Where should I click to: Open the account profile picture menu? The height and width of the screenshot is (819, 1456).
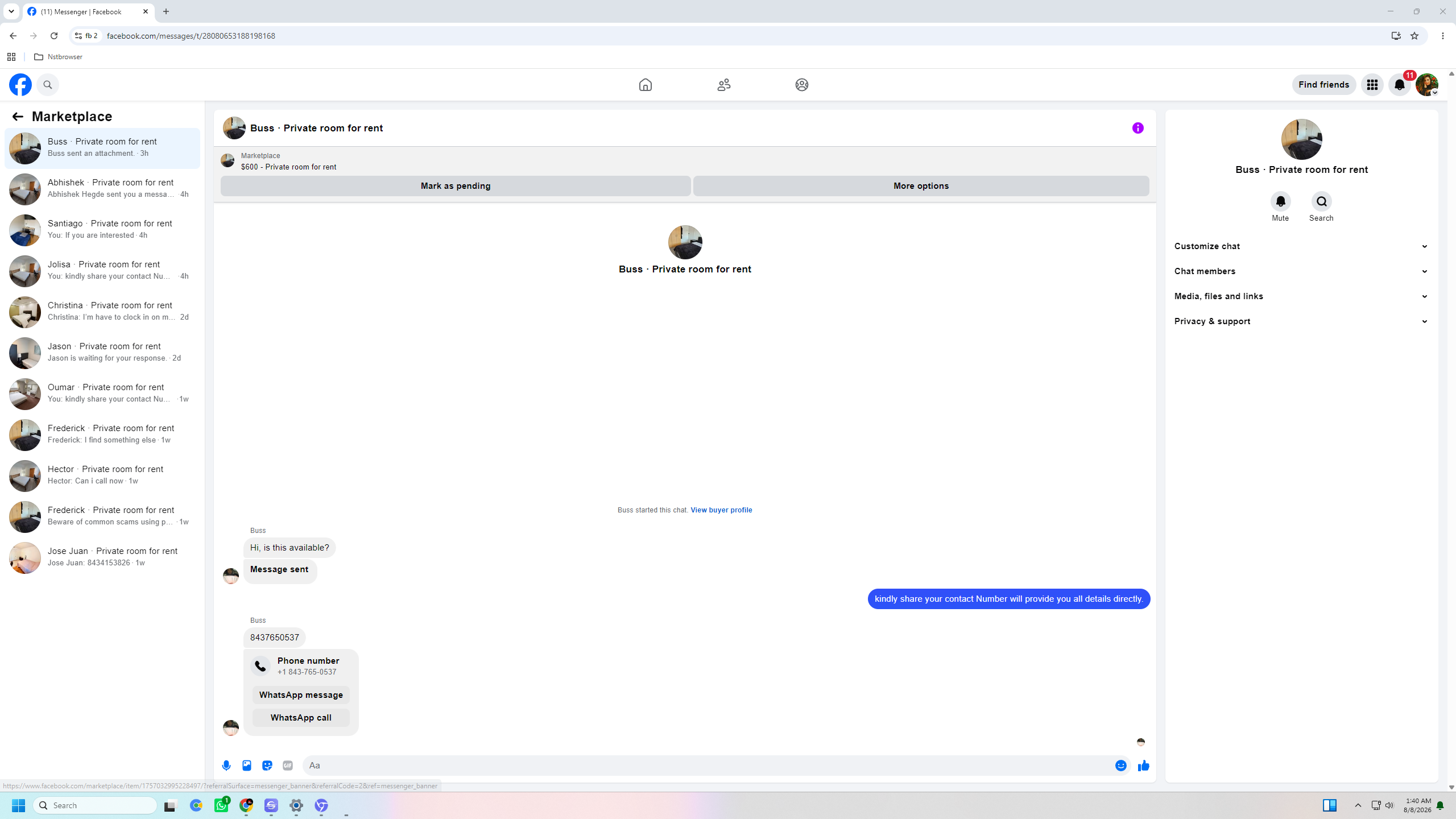tap(1427, 85)
